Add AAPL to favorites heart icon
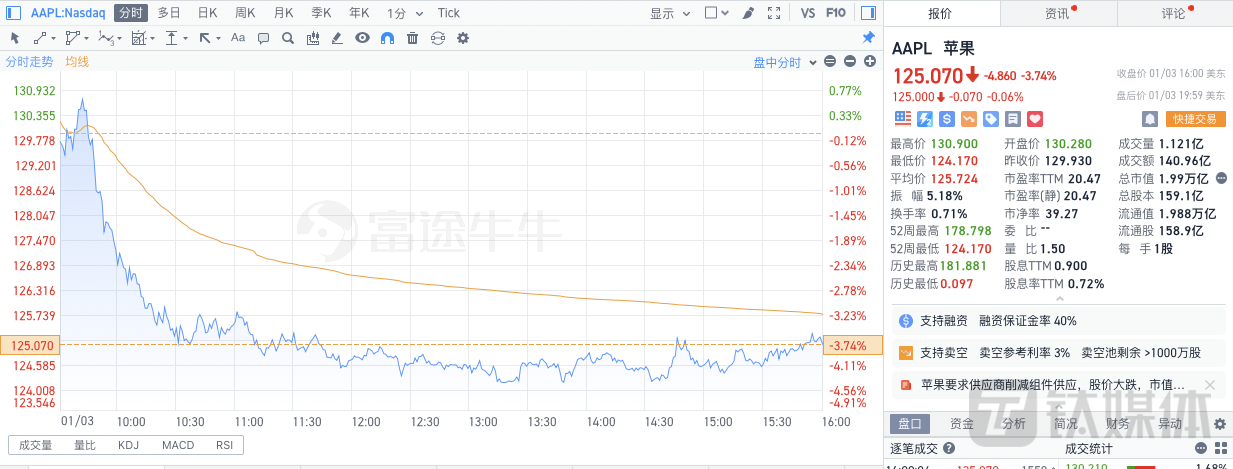This screenshot has width=1233, height=469. click(x=1035, y=119)
